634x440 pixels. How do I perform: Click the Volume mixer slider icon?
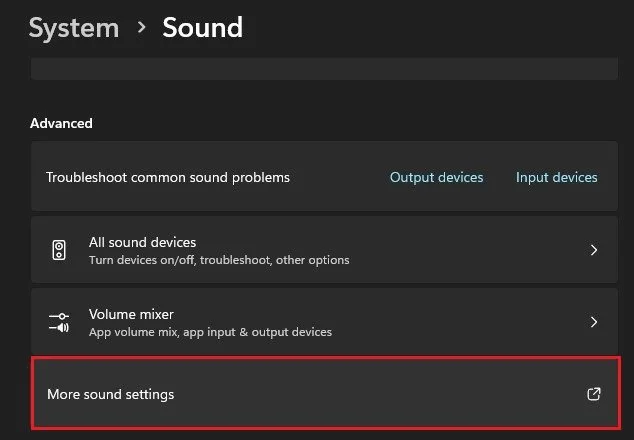click(60, 322)
